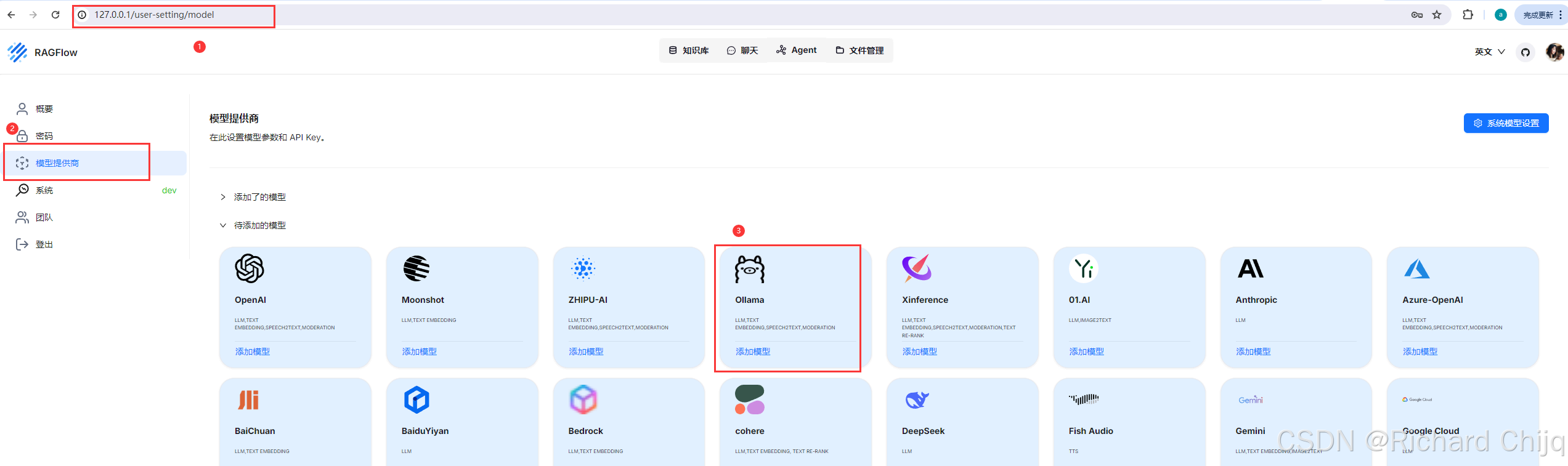Reload the page with the refresh icon
The width and height of the screenshot is (1568, 466).
coord(55,15)
